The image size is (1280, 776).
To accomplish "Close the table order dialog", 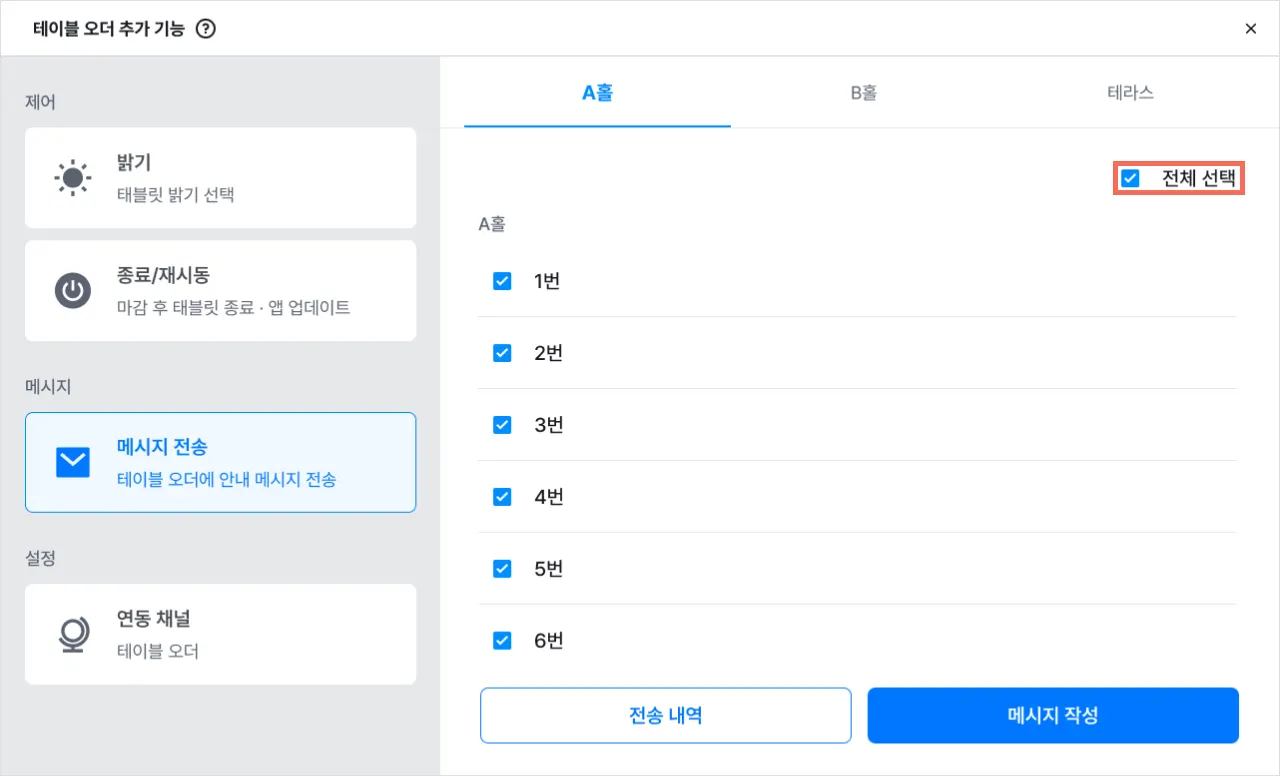I will pos(1250,29).
